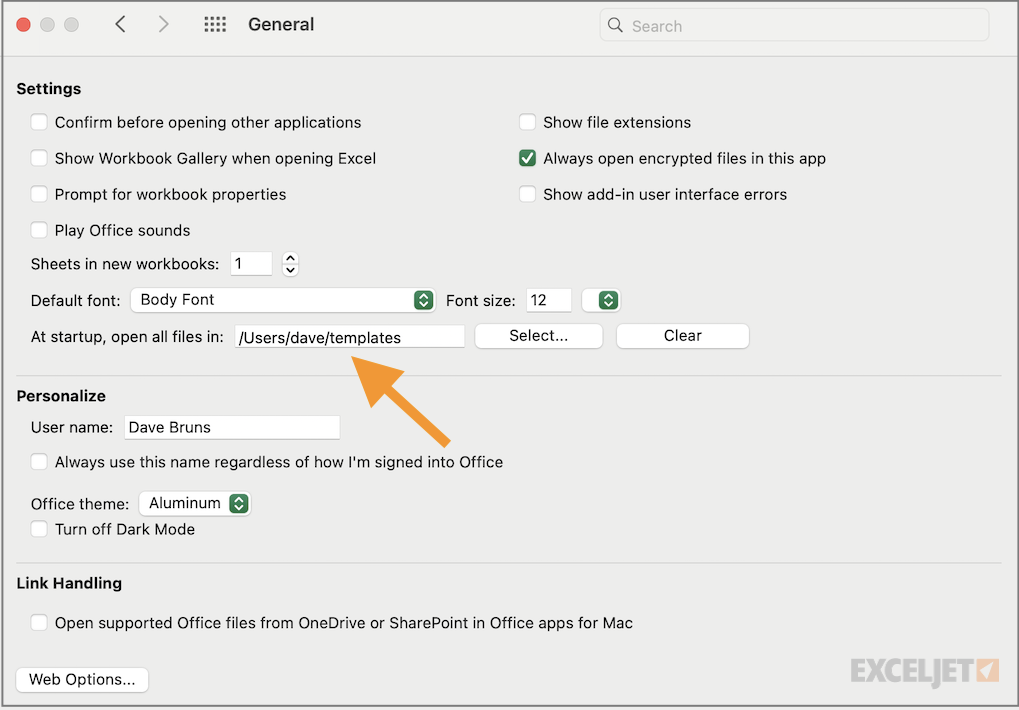Toggle Turn off Dark Mode
1019x710 pixels.
[39, 529]
